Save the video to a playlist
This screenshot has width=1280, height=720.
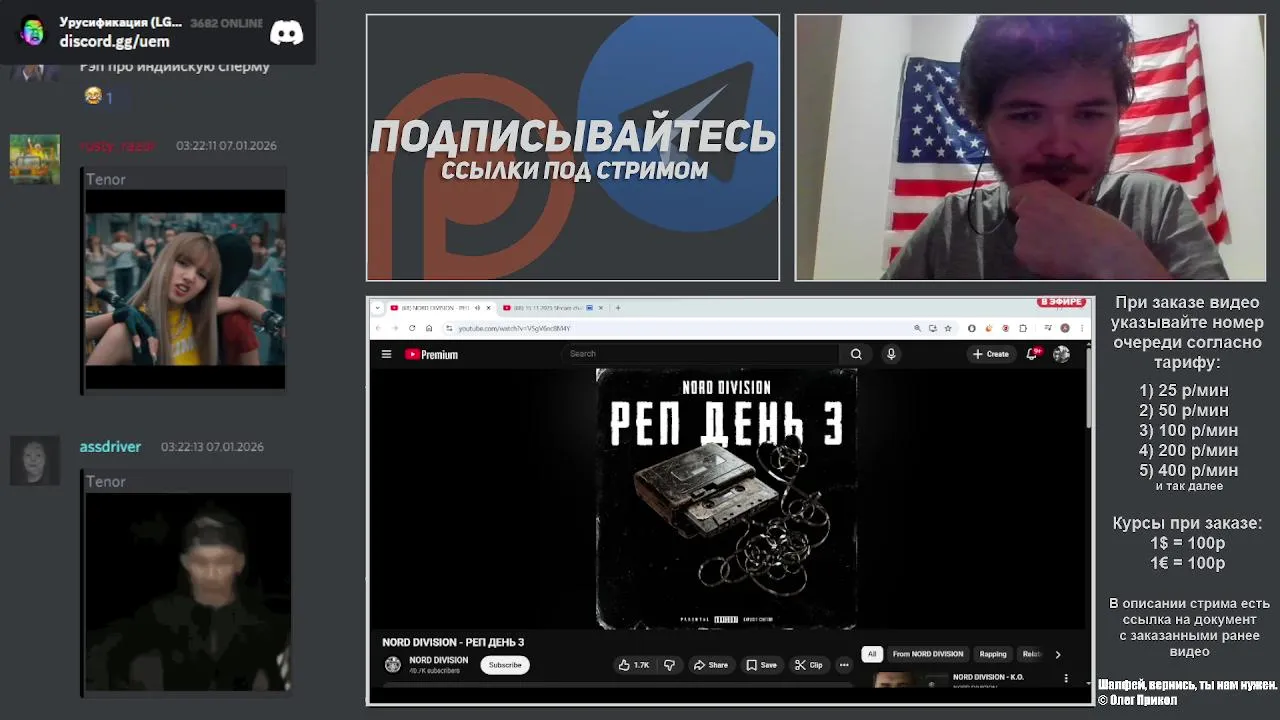pyautogui.click(x=761, y=665)
